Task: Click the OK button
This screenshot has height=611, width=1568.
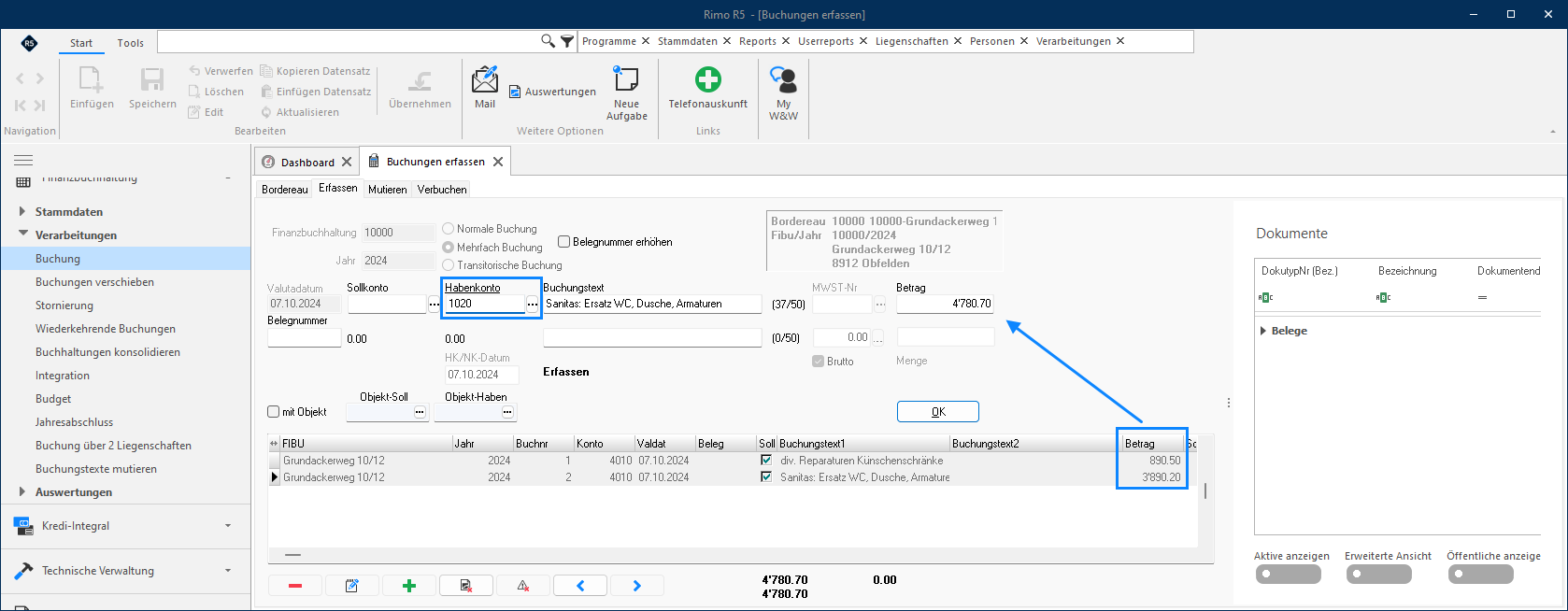Action: (x=938, y=412)
